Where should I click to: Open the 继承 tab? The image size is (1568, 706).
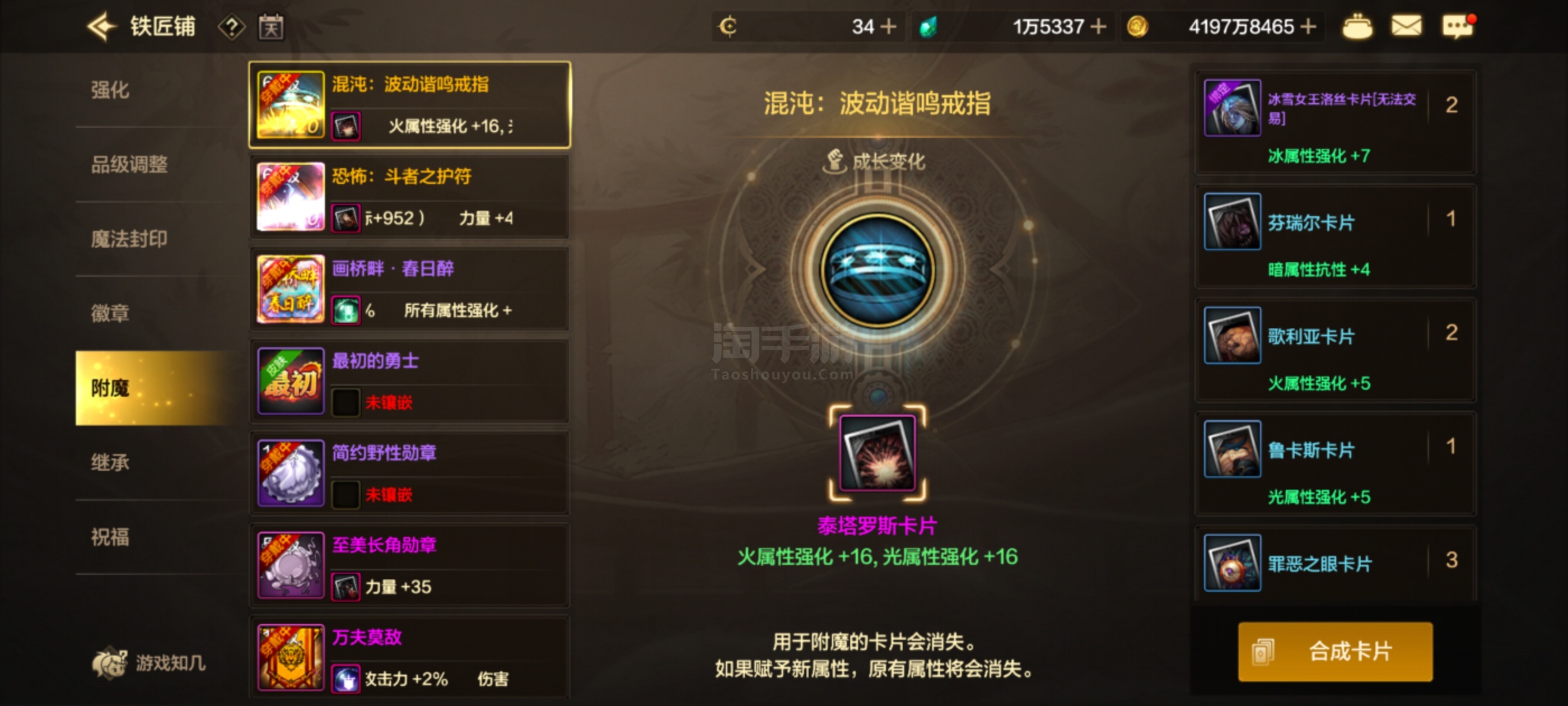pyautogui.click(x=110, y=463)
